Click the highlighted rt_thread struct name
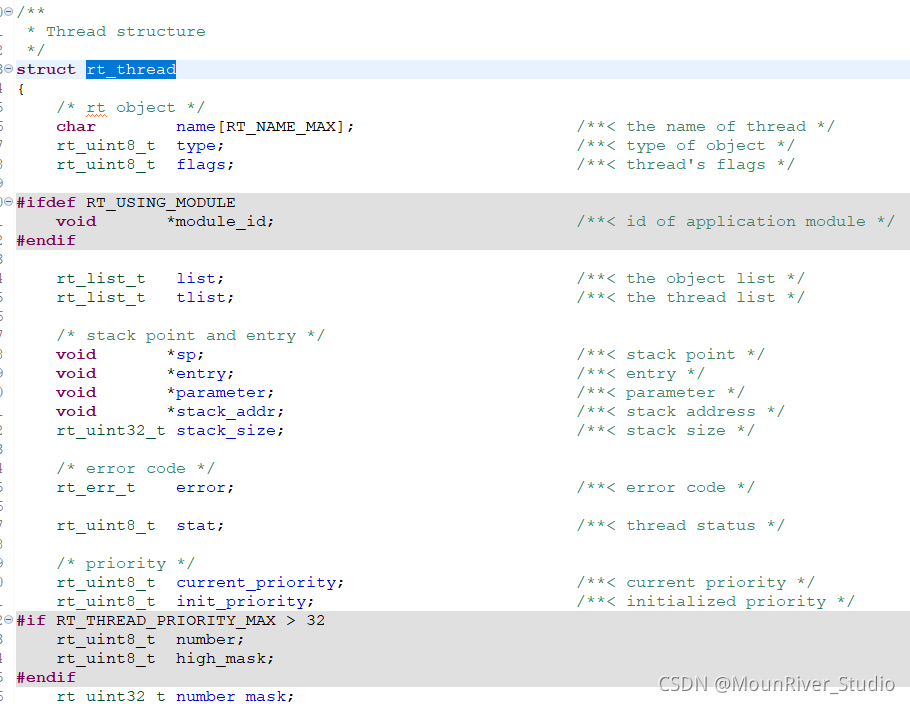 pyautogui.click(x=131, y=70)
